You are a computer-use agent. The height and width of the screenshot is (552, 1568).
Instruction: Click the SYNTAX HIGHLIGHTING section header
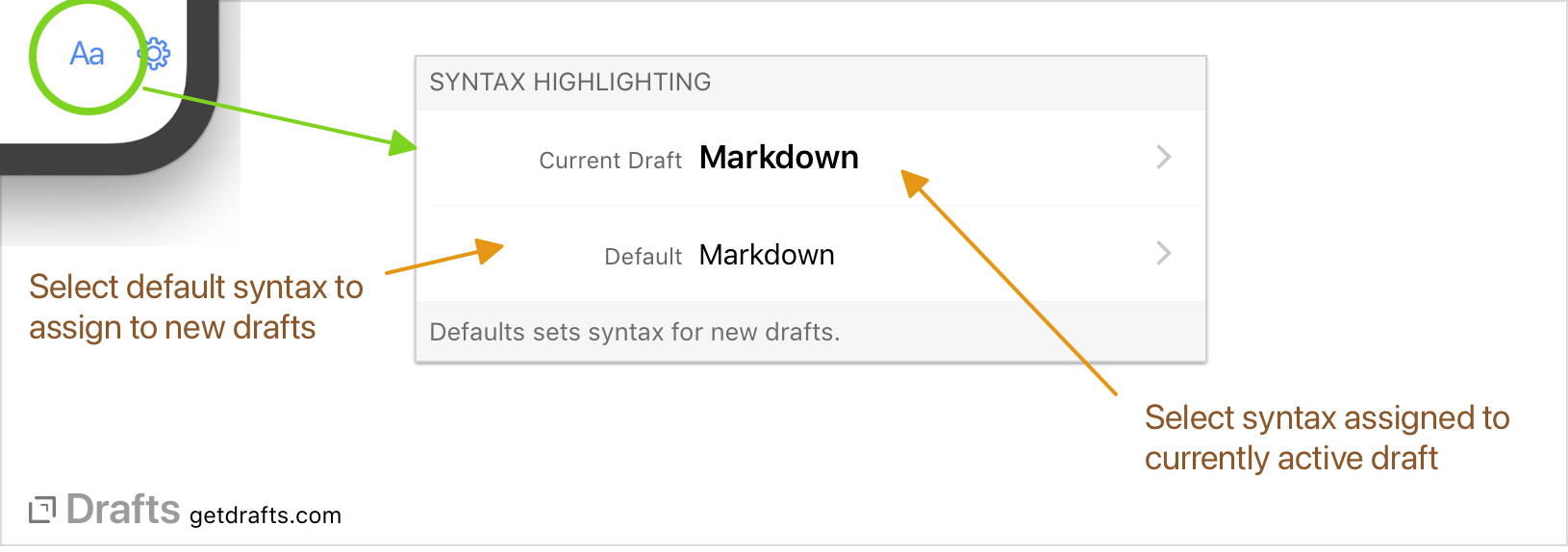pyautogui.click(x=570, y=83)
